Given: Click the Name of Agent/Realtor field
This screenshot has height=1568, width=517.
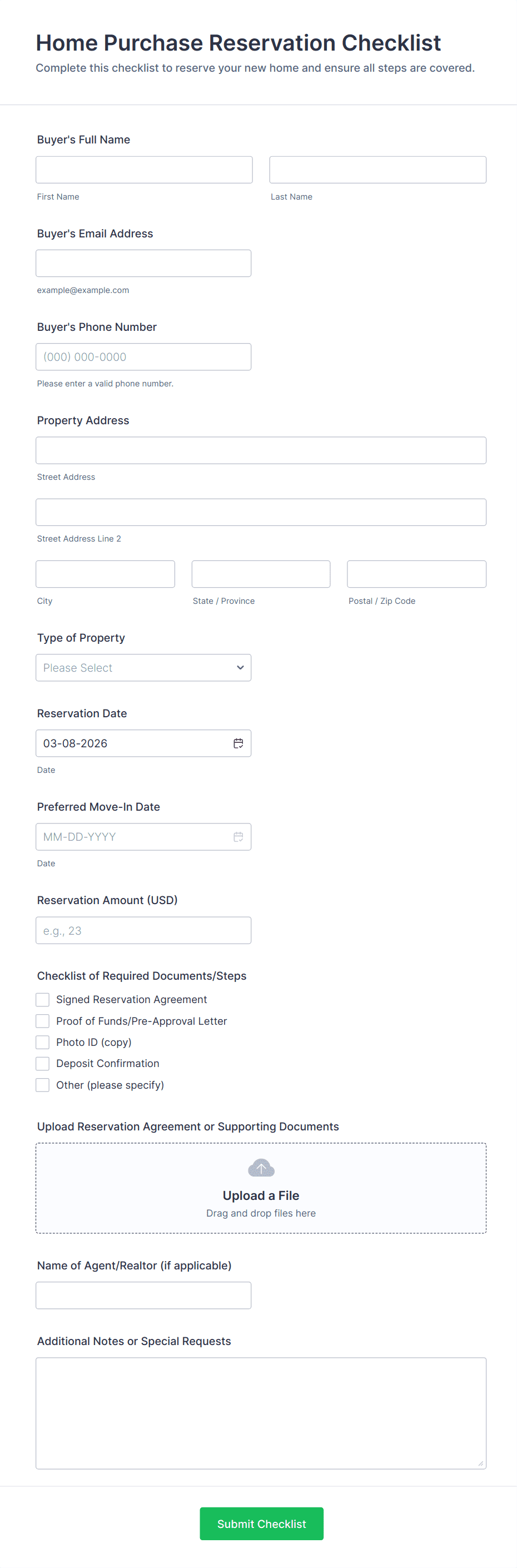Looking at the screenshot, I should click(143, 1296).
